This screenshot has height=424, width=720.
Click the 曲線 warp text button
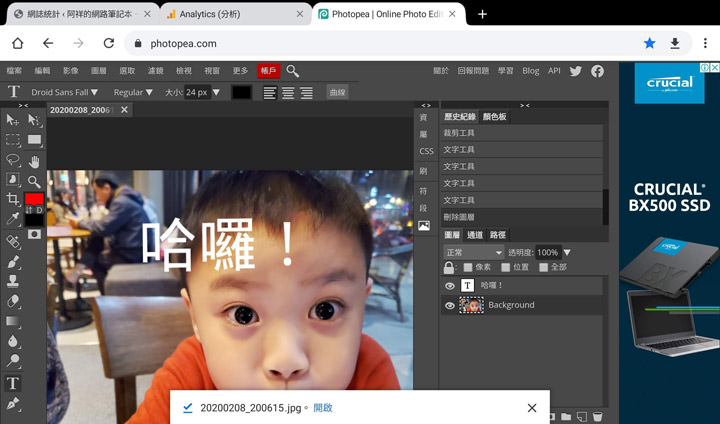[337, 92]
